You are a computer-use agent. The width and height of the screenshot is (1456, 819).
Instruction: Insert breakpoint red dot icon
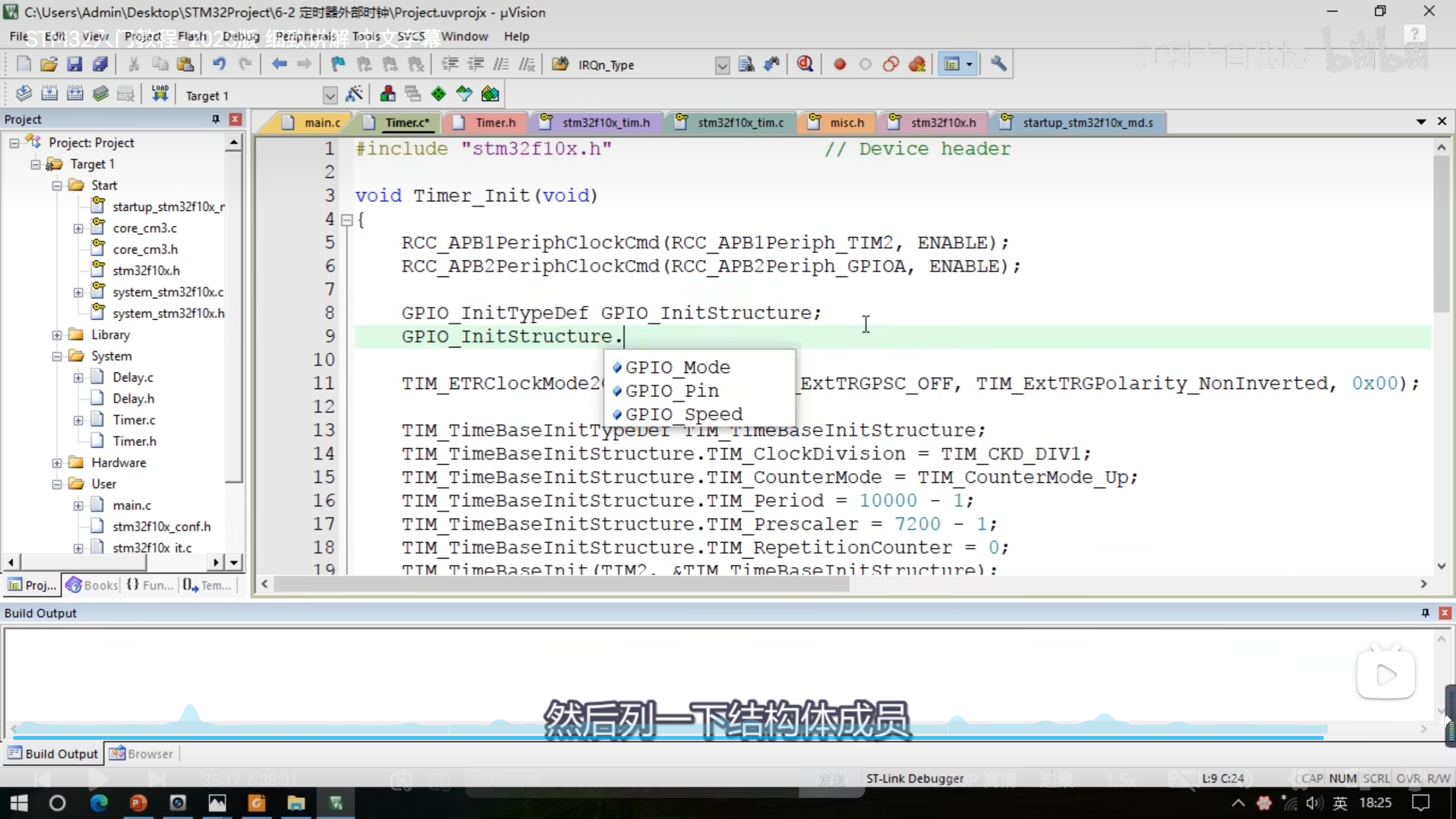click(x=839, y=64)
